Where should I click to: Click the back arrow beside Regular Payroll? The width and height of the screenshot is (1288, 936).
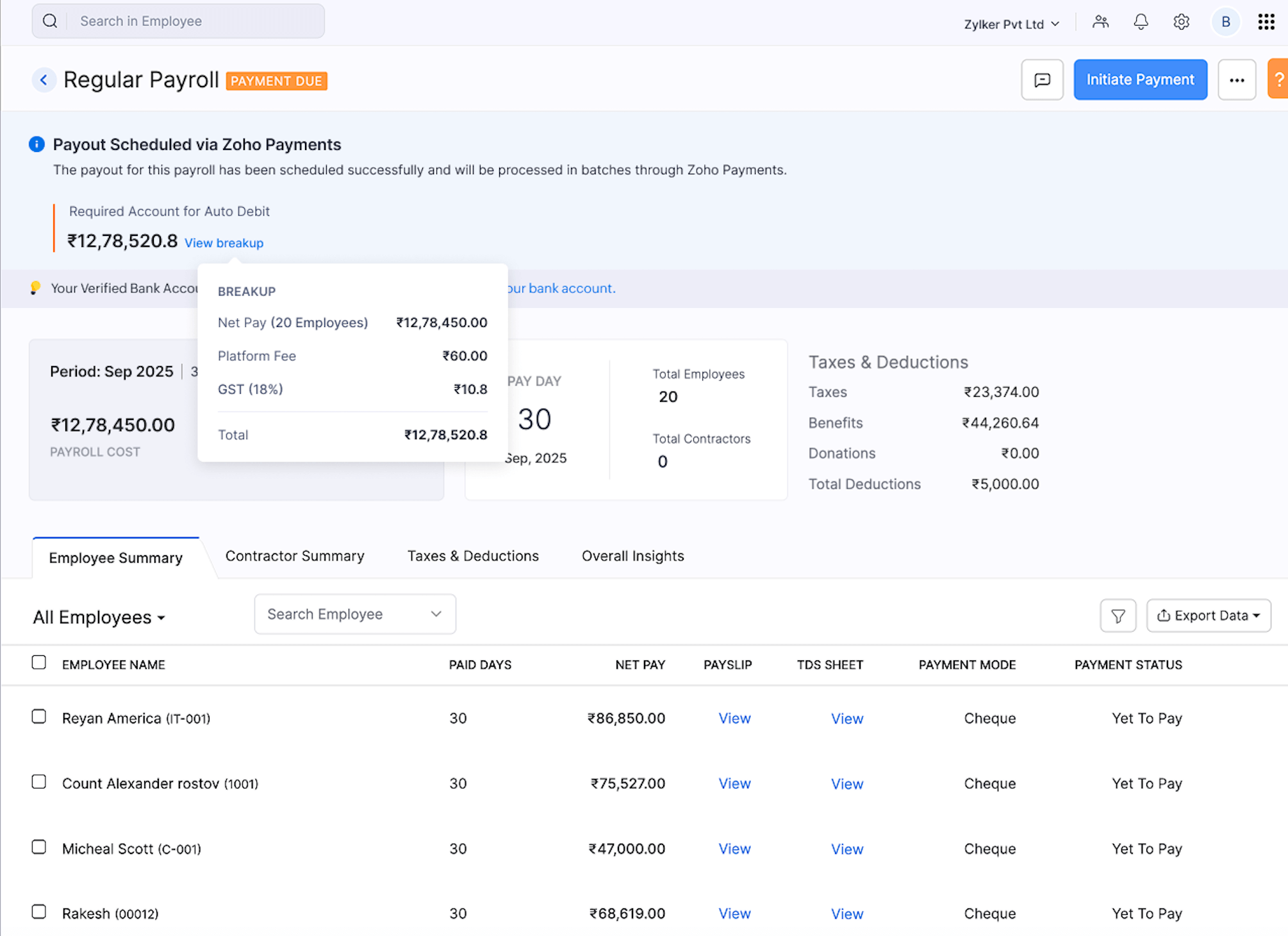click(x=44, y=79)
